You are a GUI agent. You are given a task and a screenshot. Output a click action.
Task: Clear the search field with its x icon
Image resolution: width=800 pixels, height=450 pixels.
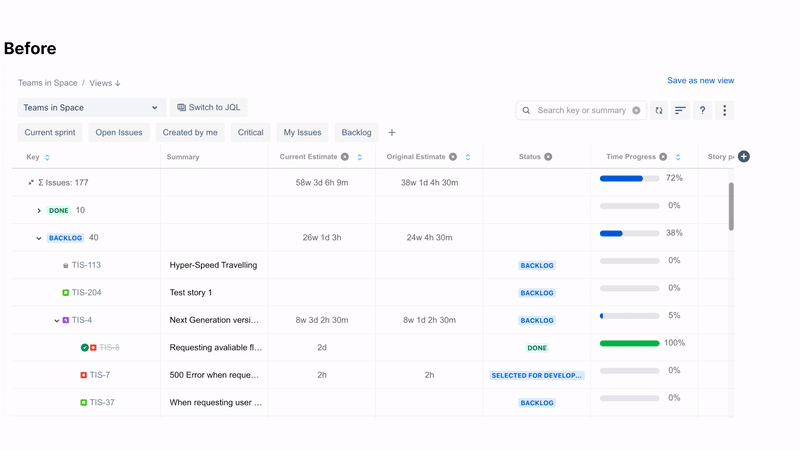636,110
